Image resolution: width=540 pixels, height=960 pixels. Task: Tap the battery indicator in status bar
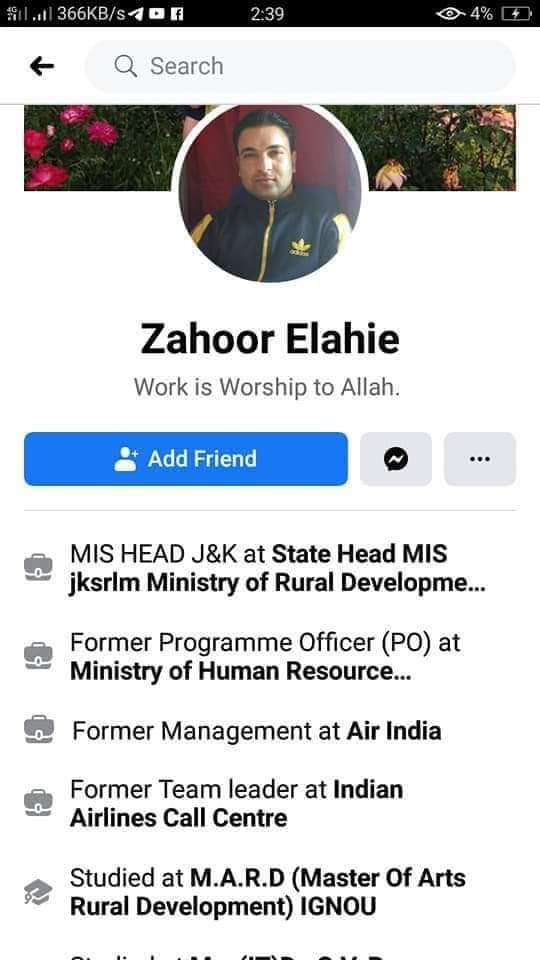516,13
